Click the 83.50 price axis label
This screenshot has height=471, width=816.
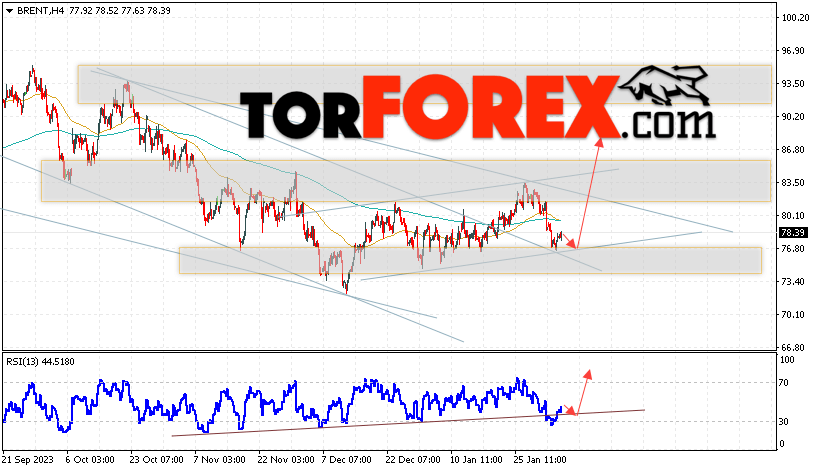pyautogui.click(x=794, y=183)
